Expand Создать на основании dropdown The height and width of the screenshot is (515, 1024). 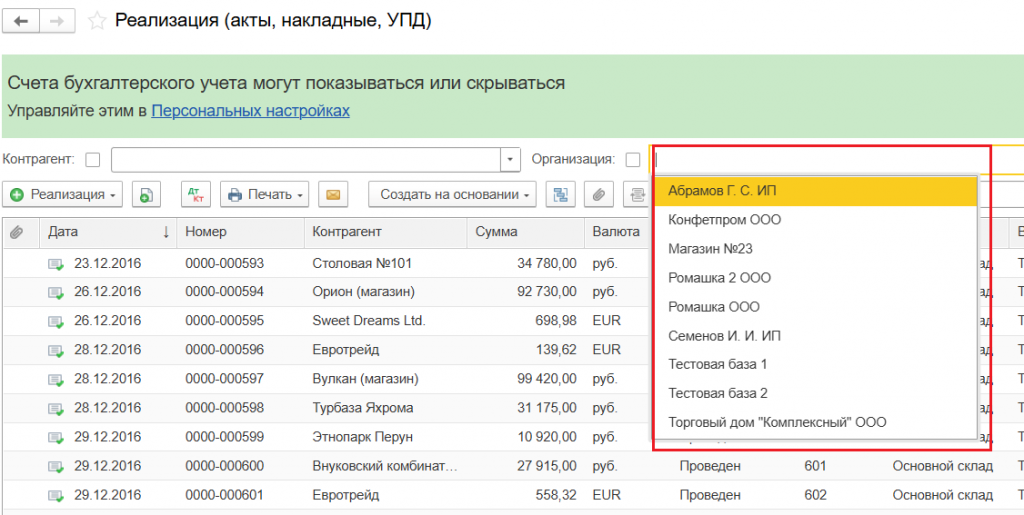(x=452, y=195)
